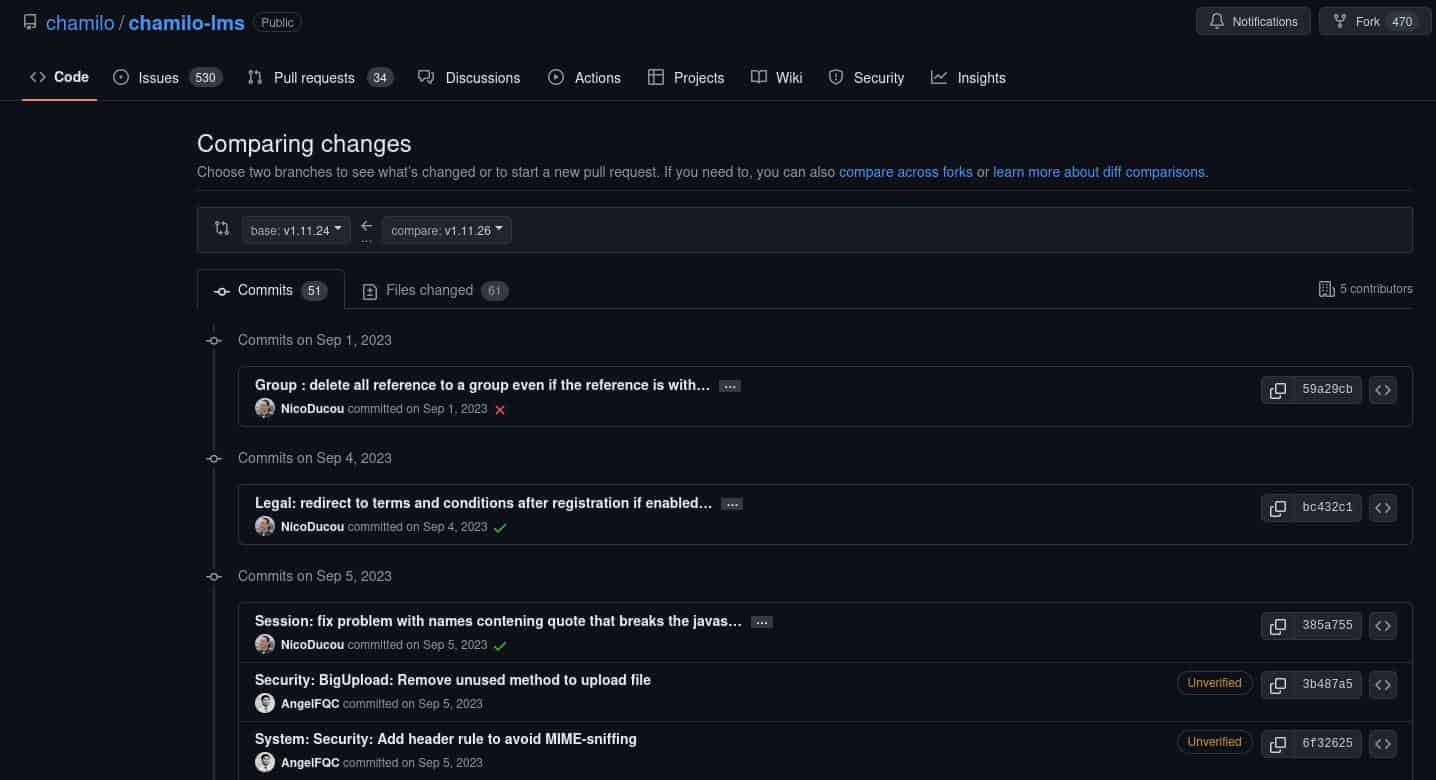
Task: Open commit hash 59a29cb
Action: [1327, 390]
